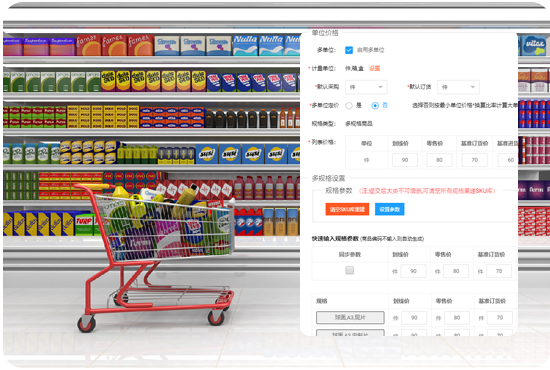Image resolution: width=550 pixels, height=370 pixels.
Task: Click the orange 清空SKU库重建 button
Action: [x=347, y=209]
